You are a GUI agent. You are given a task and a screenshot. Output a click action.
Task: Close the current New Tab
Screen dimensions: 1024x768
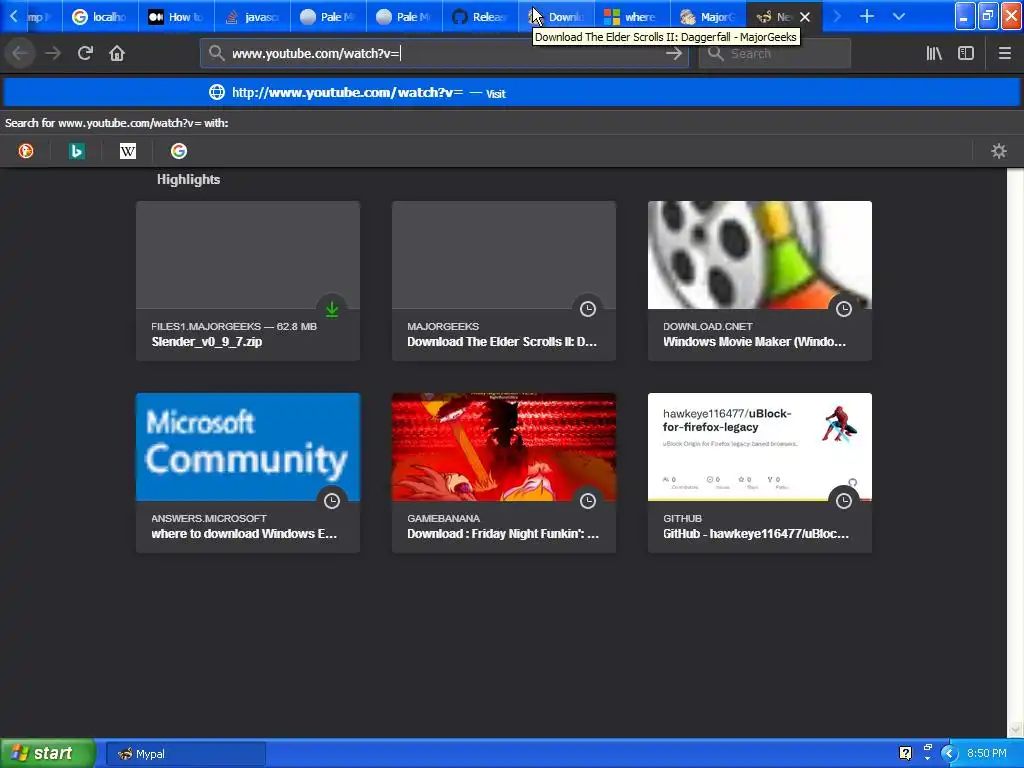tap(805, 17)
